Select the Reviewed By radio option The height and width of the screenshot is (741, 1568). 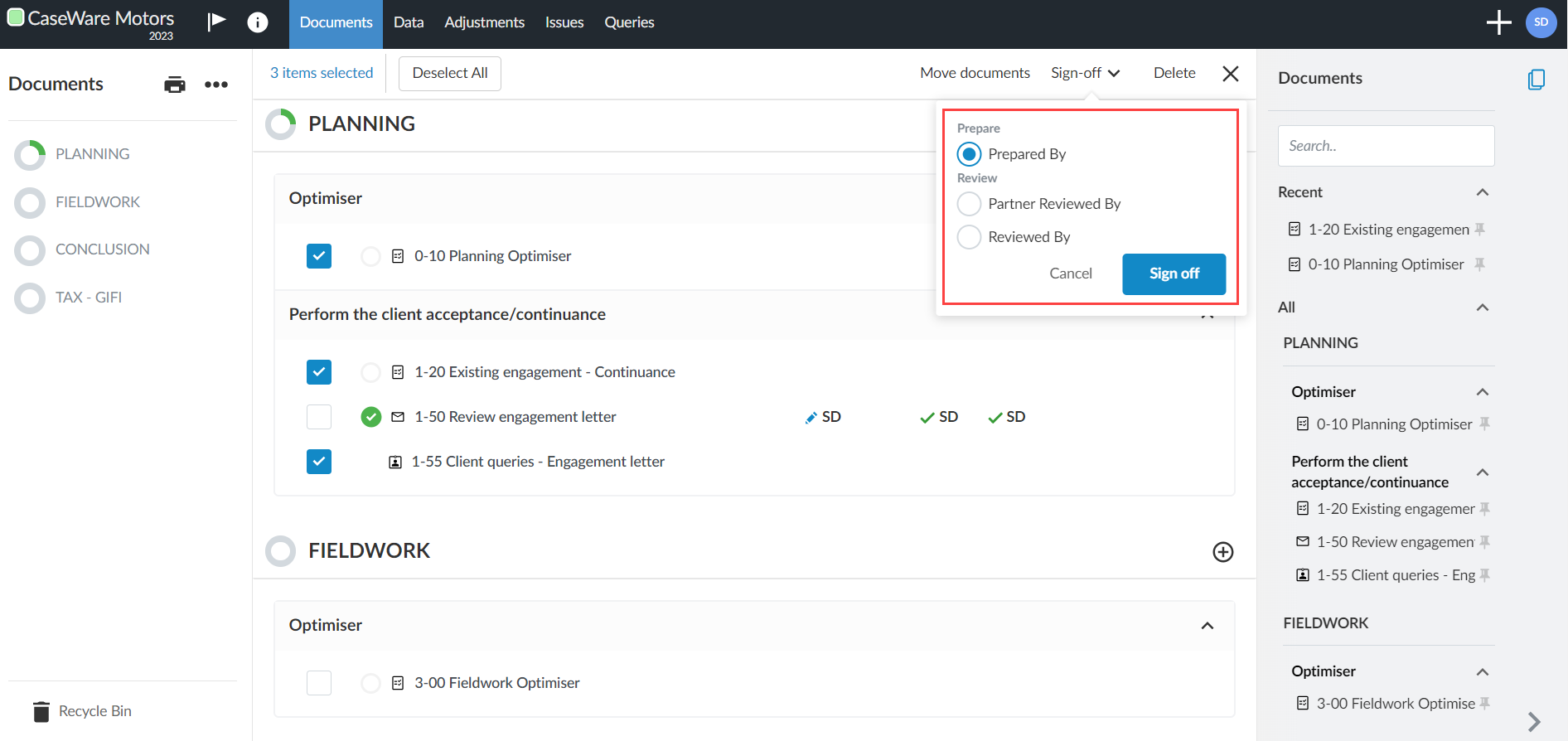[x=969, y=237]
